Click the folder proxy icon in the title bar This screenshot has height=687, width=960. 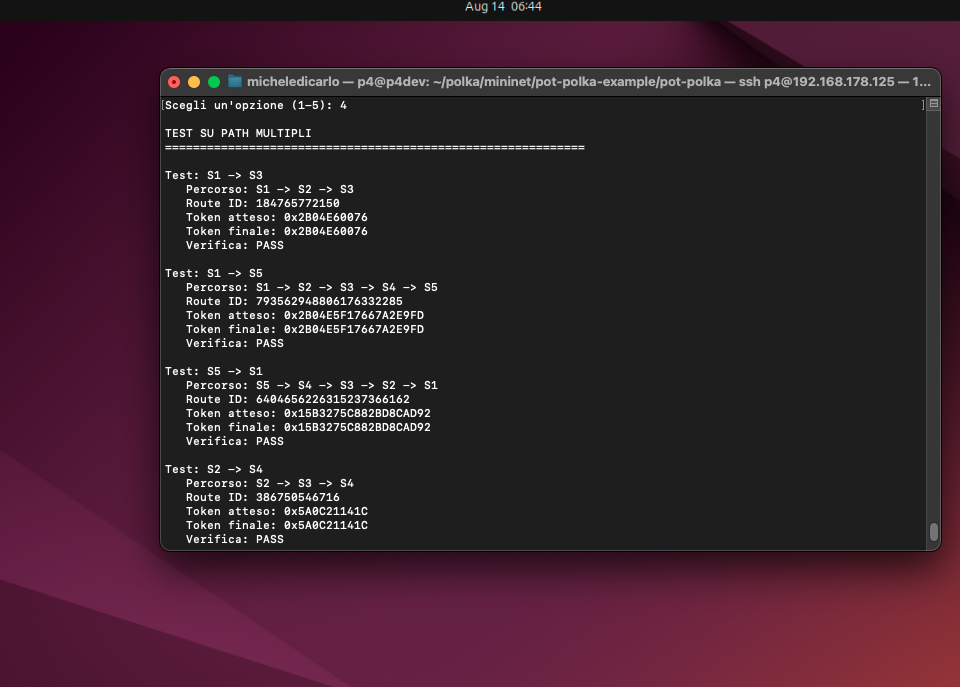pyautogui.click(x=235, y=82)
